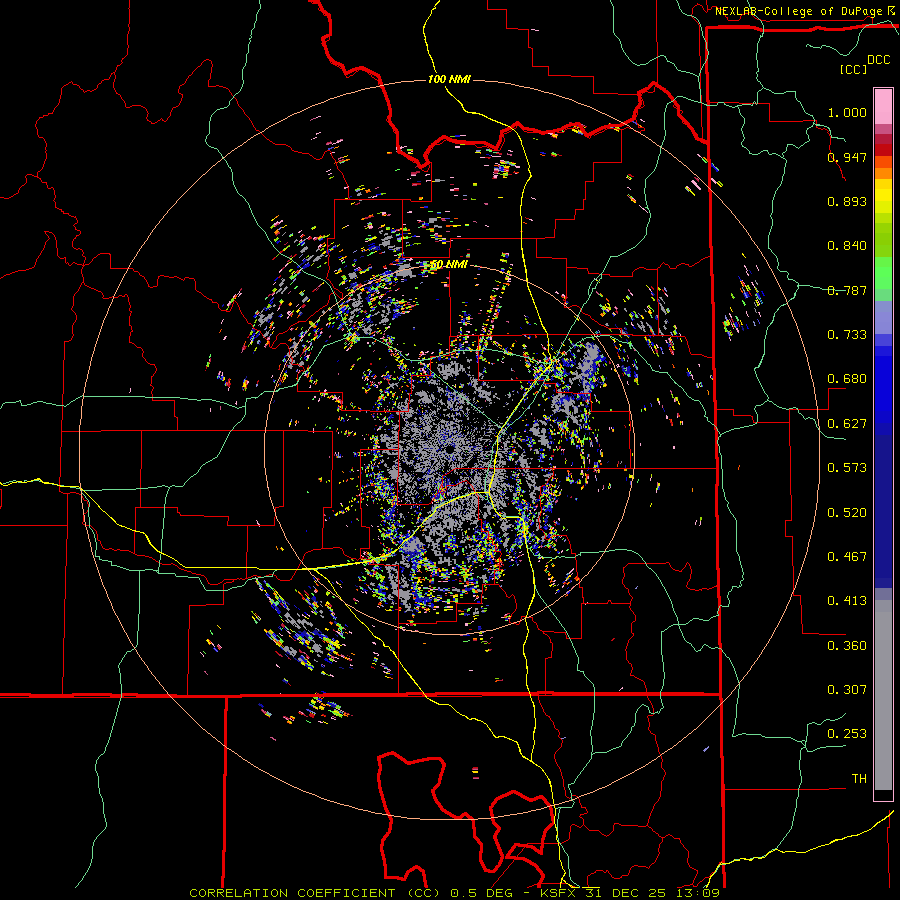Select the 0.787 scale value
Image resolution: width=900 pixels, height=900 pixels.
(x=847, y=290)
